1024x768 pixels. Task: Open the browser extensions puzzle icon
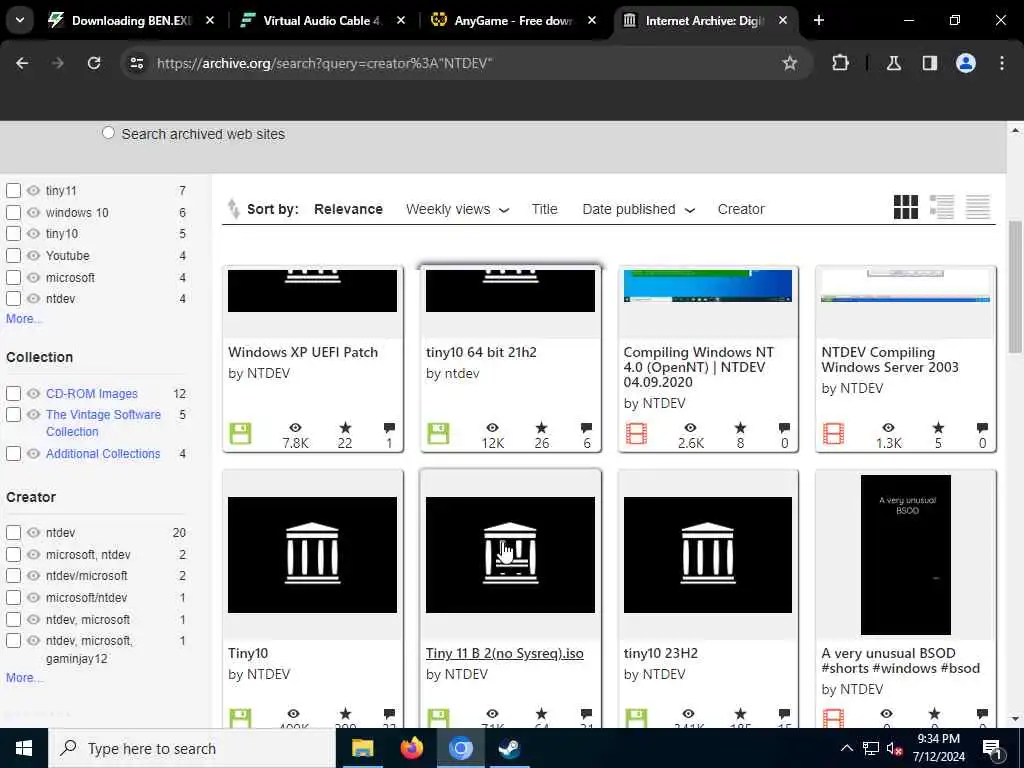840,63
